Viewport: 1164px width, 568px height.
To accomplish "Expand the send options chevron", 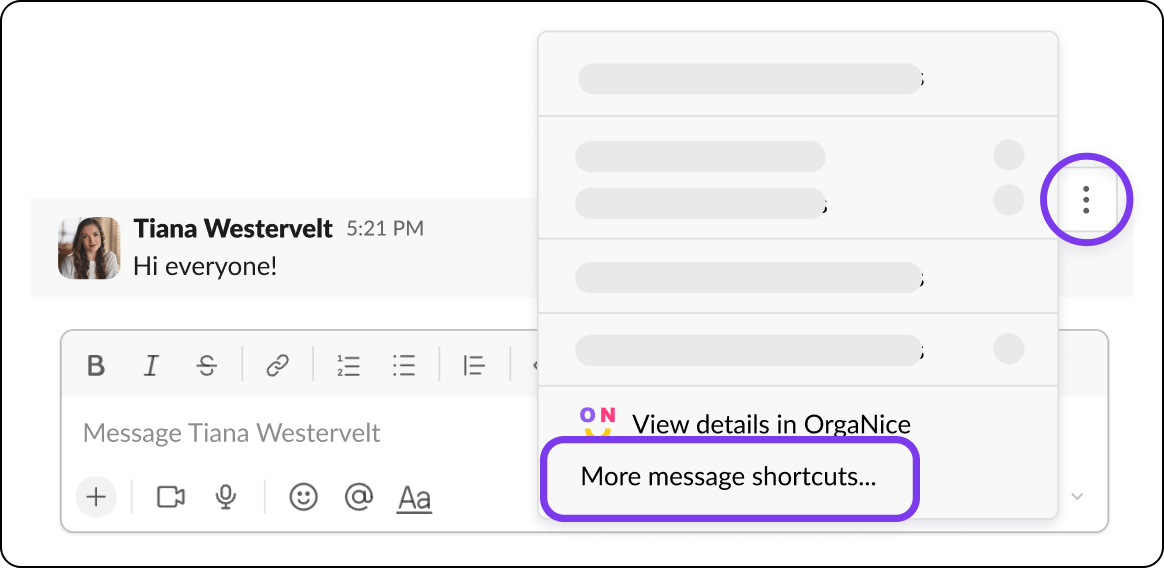I will (1078, 496).
